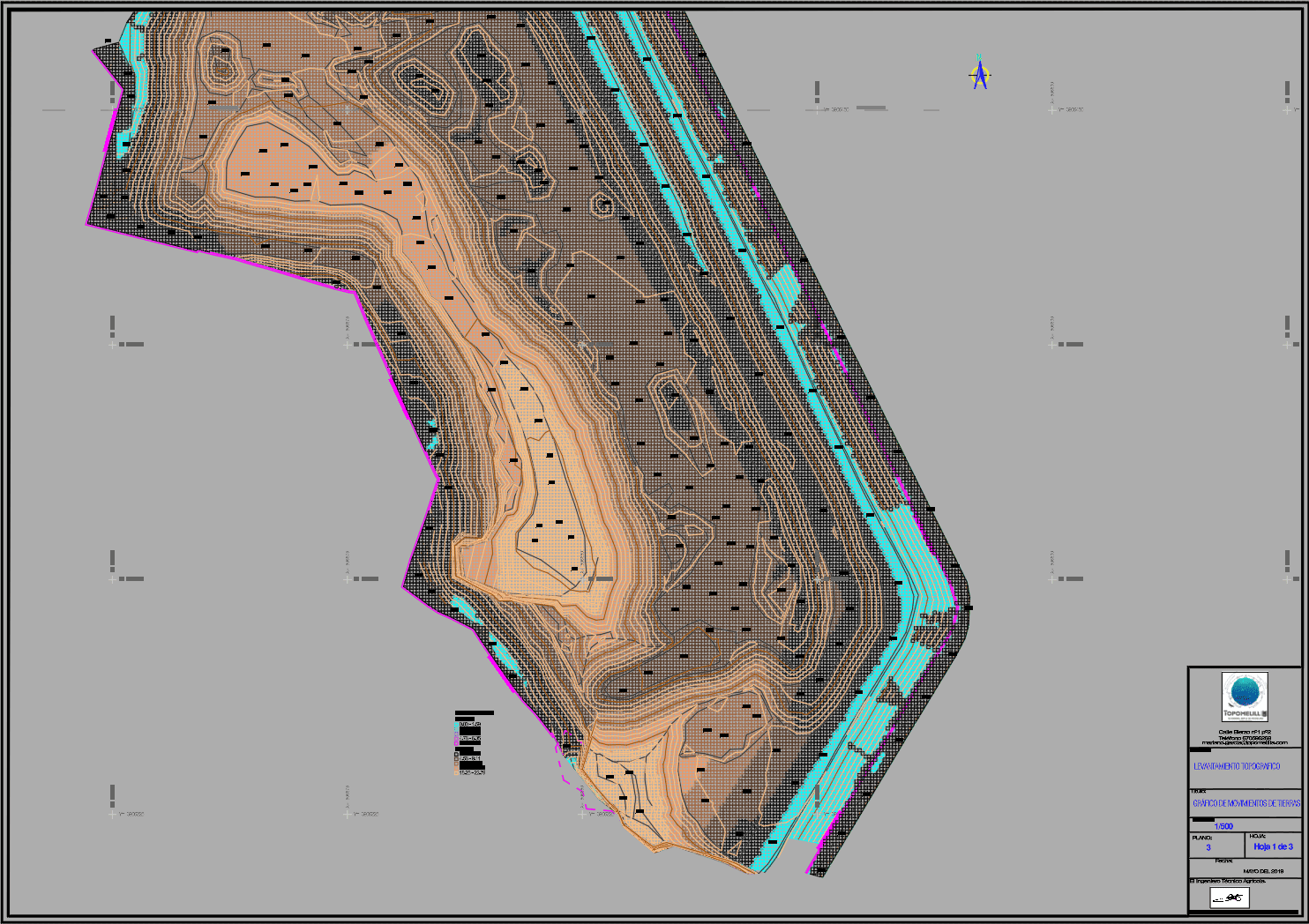
Task: Click the cyan legend swatch
Action: pos(456,725)
